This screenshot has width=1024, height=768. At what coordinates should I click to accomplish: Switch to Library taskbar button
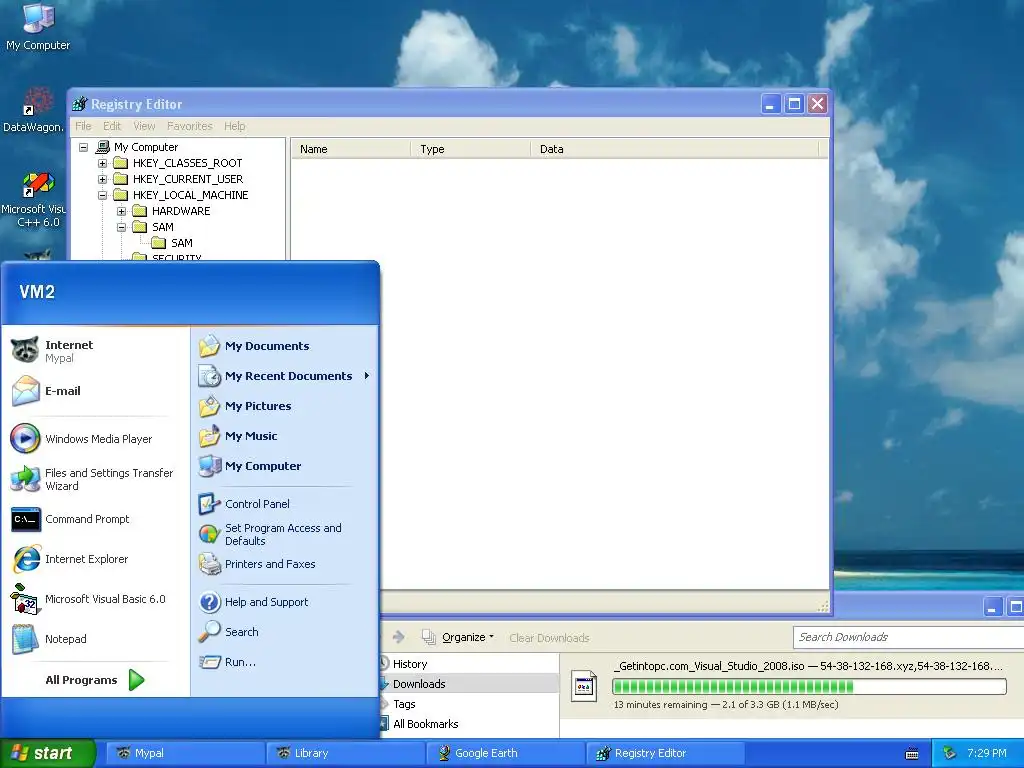click(x=346, y=754)
